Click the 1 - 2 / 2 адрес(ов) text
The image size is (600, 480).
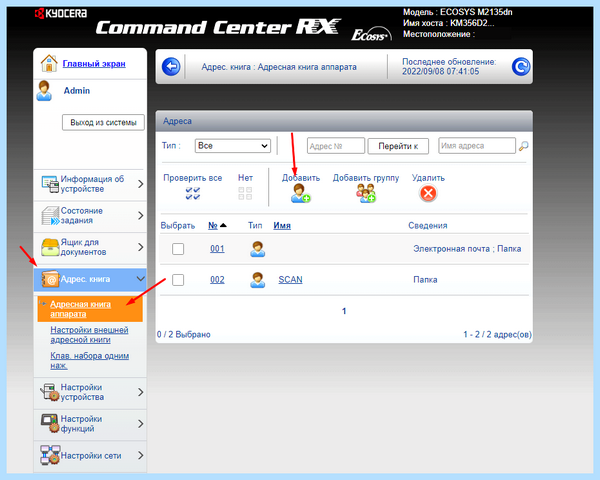pos(497,335)
